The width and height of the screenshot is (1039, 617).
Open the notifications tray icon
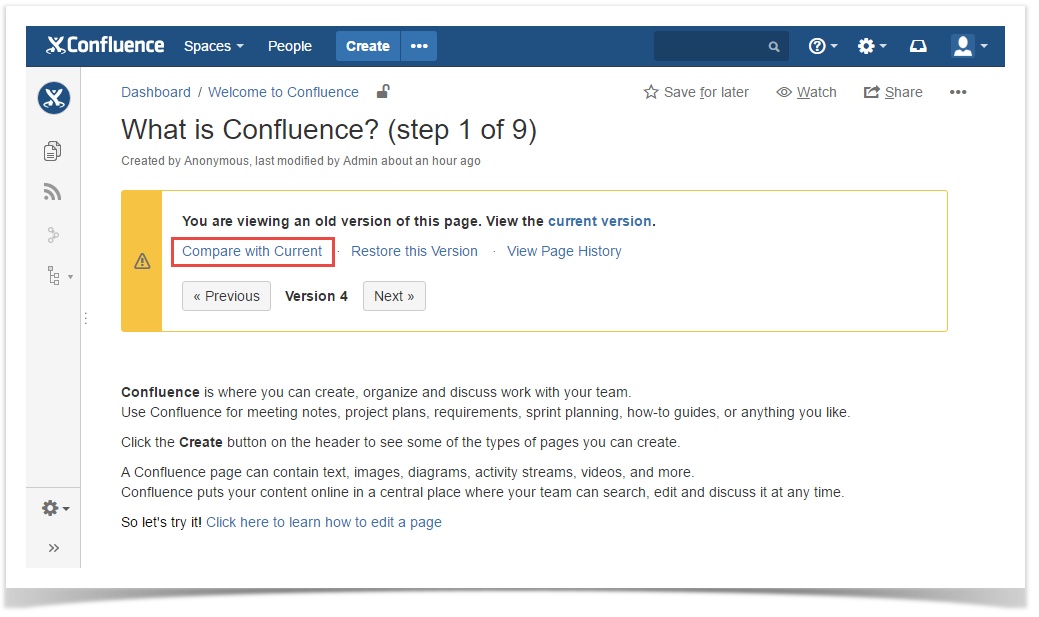(x=918, y=46)
